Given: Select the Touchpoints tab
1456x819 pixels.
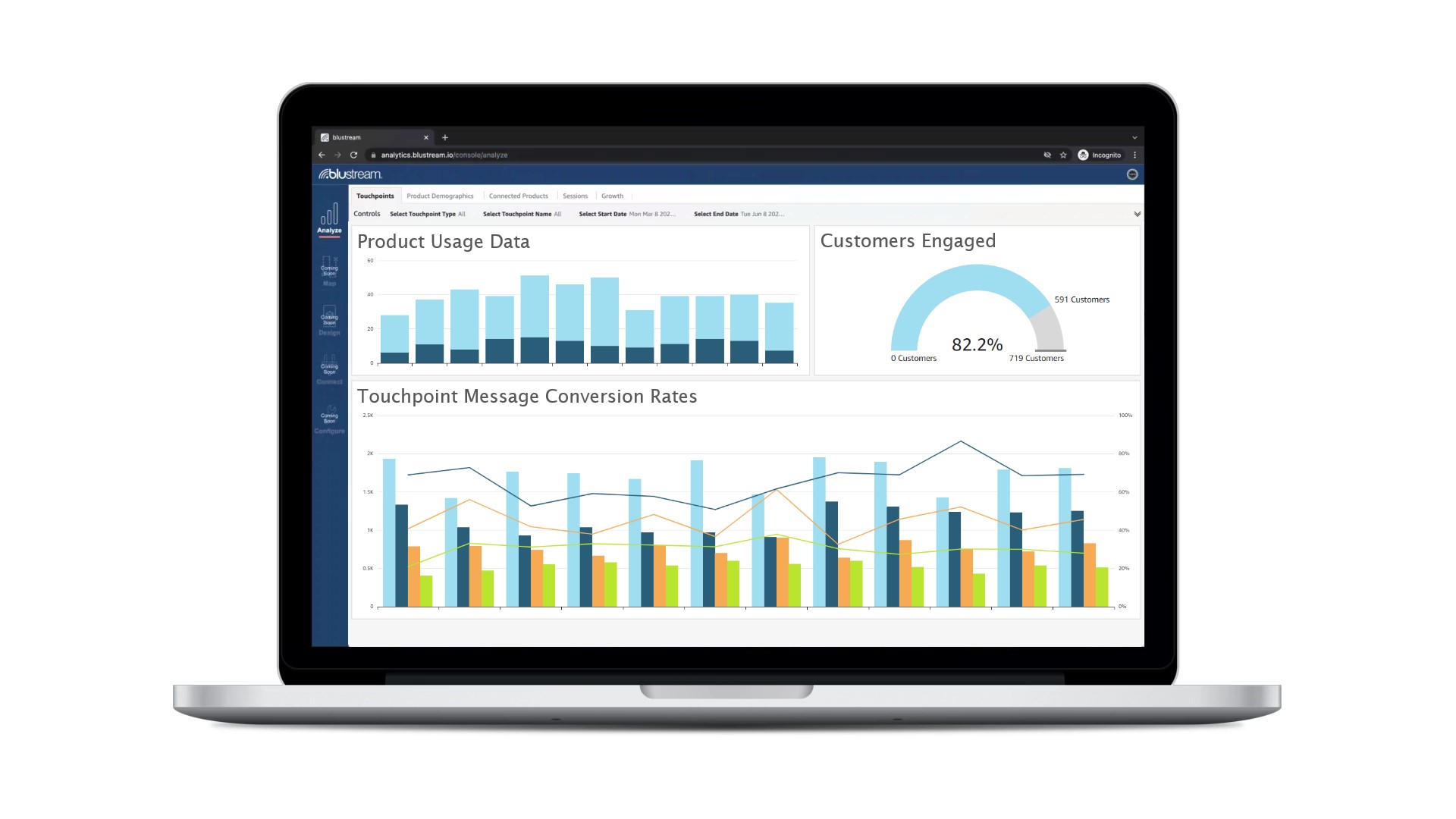Looking at the screenshot, I should click(x=374, y=195).
